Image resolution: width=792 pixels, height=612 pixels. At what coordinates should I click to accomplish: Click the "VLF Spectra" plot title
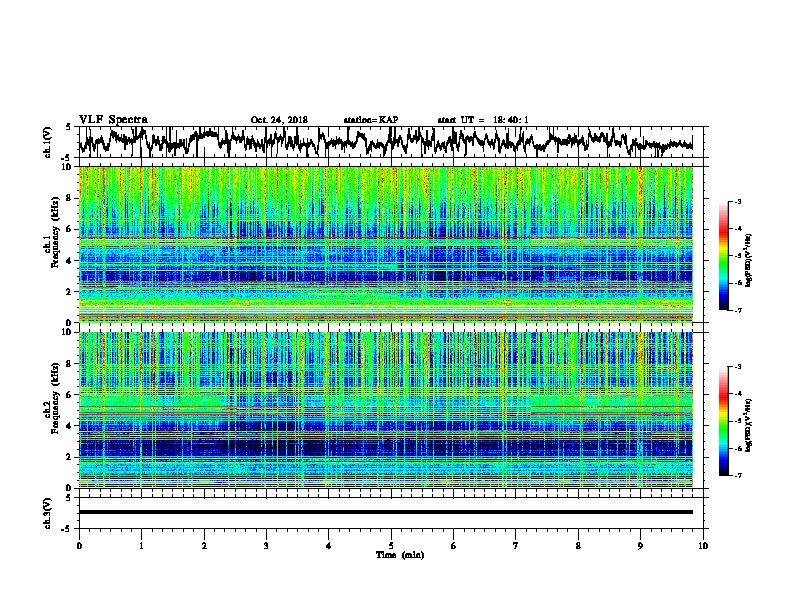click(x=113, y=120)
